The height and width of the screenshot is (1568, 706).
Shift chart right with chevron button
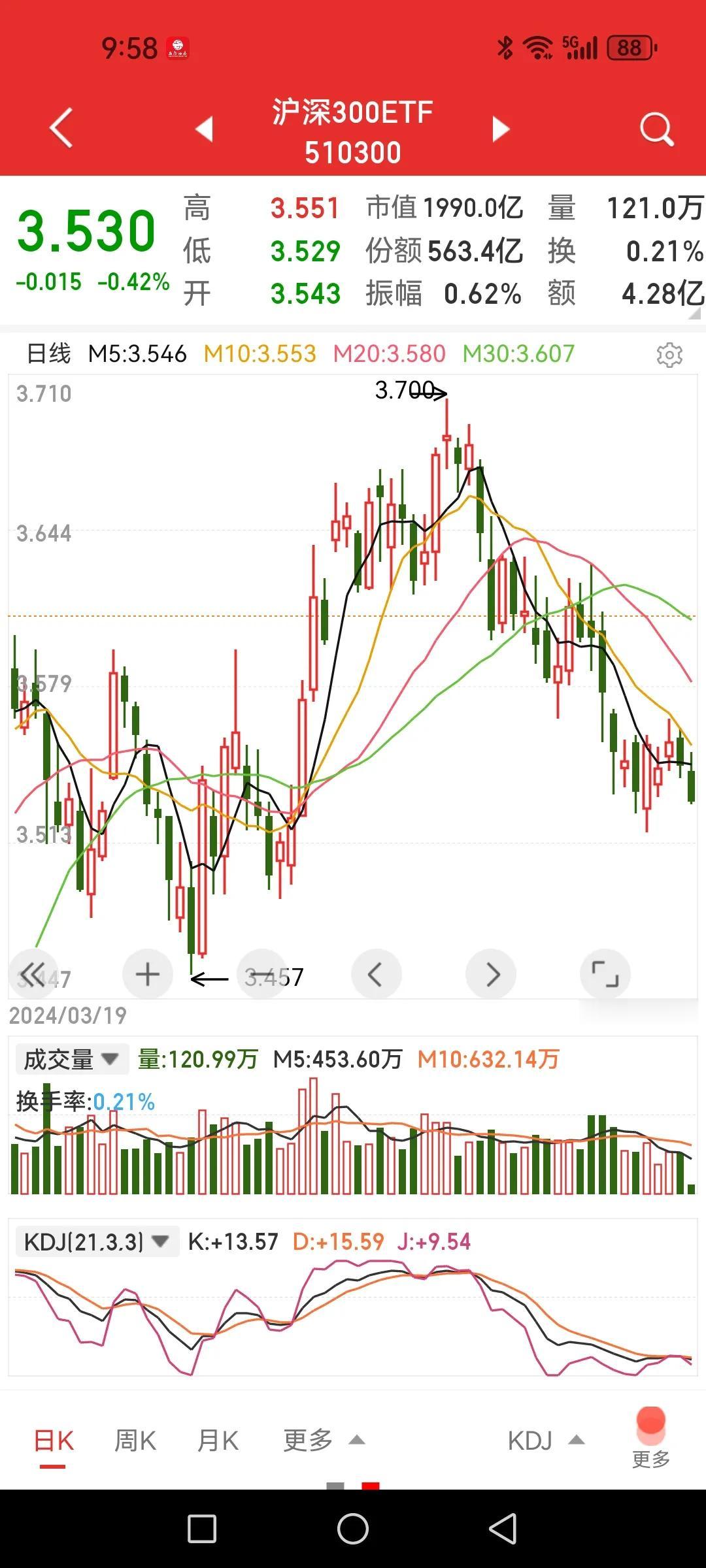point(491,973)
